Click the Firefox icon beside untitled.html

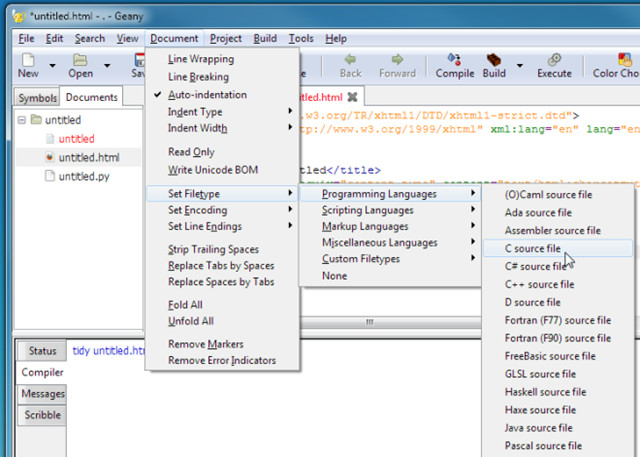point(49,157)
